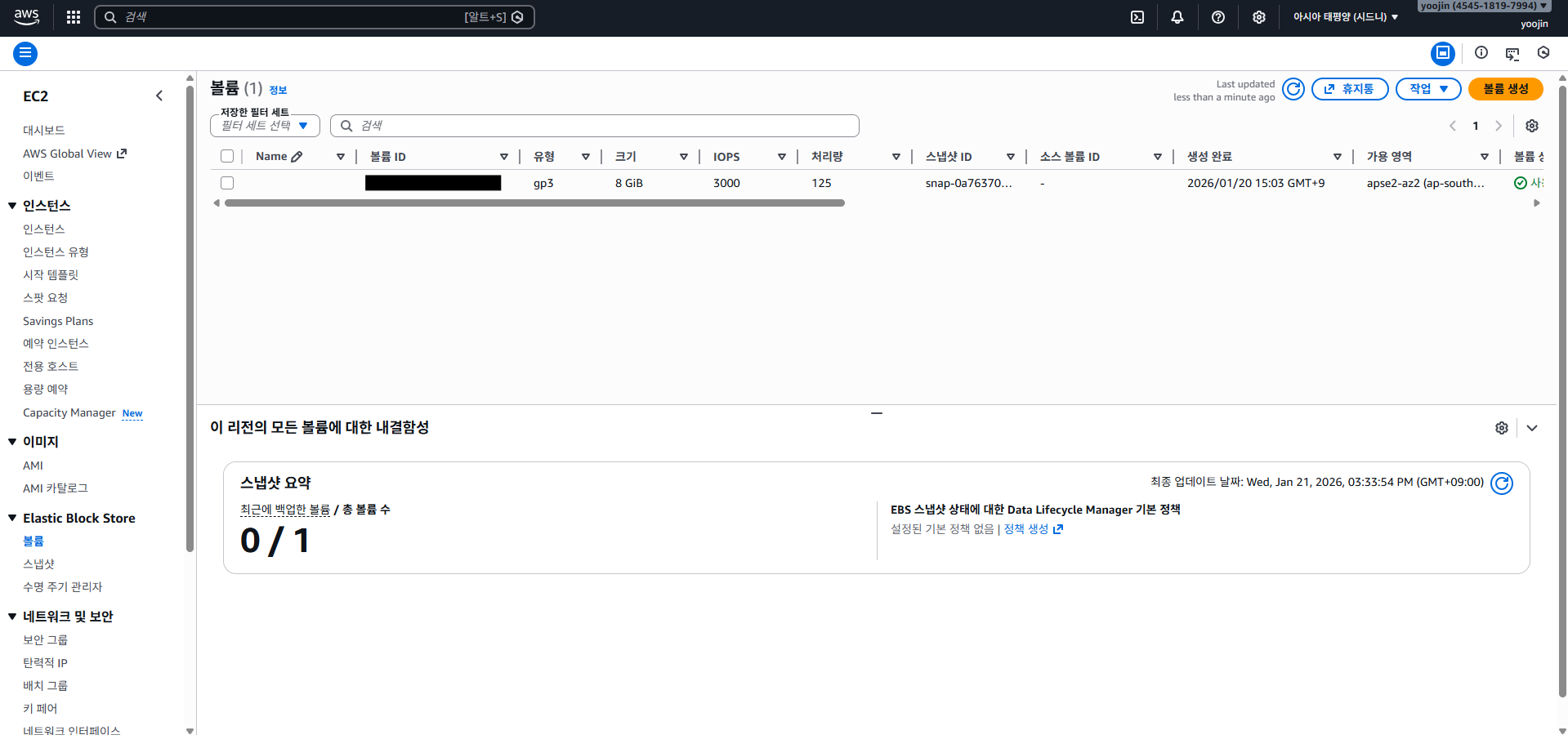Screen dimensions: 1568x735
Task: Open the saved filter set dropdown
Action: click(x=265, y=126)
